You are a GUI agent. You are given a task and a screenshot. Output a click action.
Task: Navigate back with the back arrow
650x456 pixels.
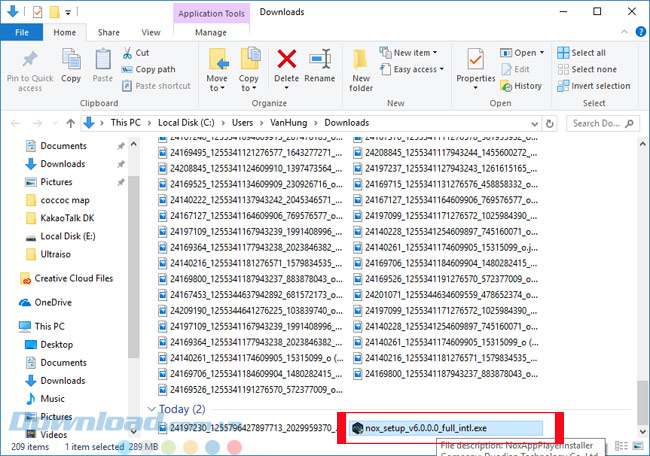click(15, 123)
